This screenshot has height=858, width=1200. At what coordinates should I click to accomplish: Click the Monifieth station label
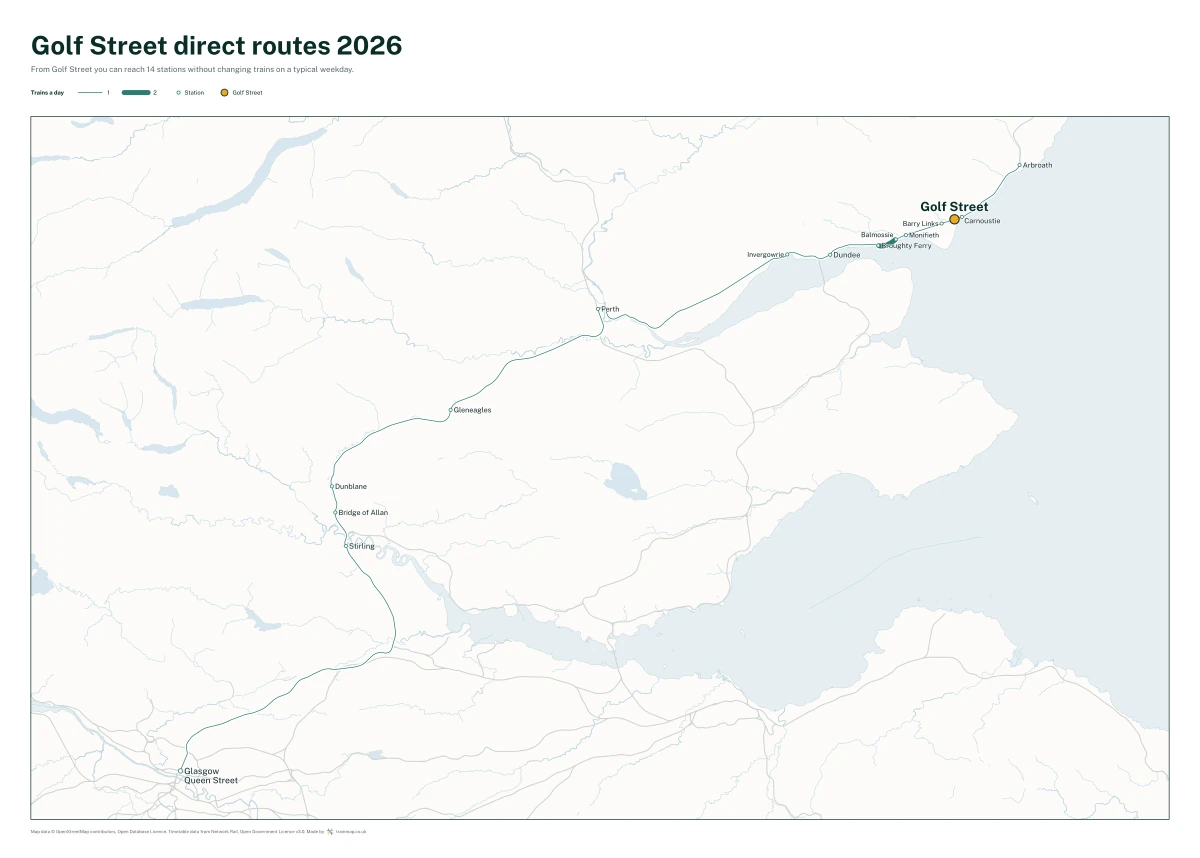tap(924, 235)
